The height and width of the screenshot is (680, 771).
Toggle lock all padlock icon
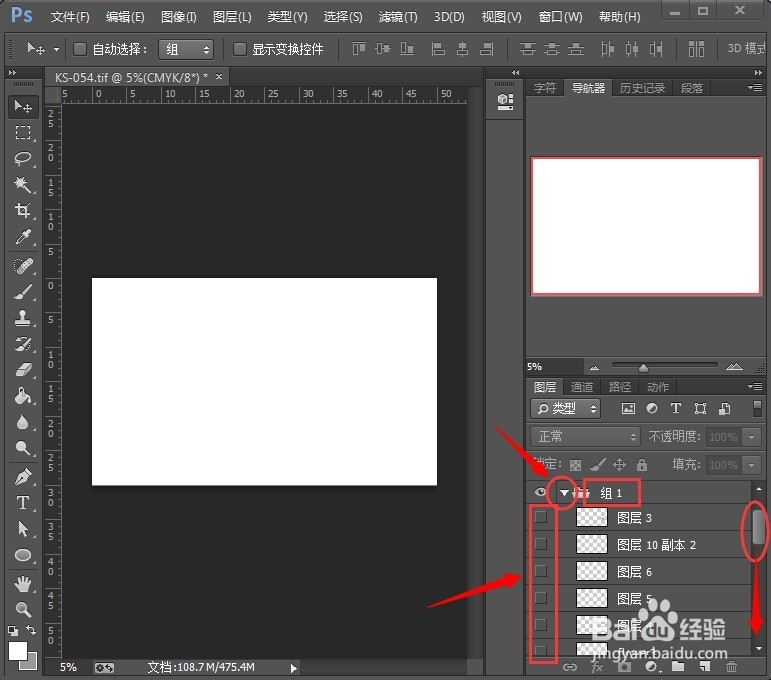tap(642, 465)
